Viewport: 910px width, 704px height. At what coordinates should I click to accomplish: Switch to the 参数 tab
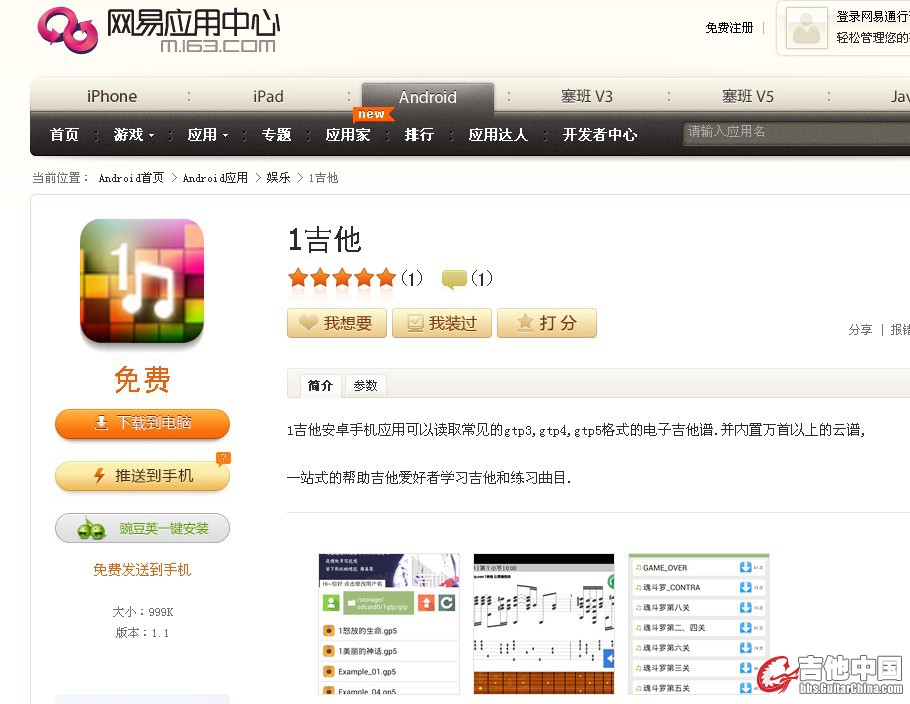365,386
